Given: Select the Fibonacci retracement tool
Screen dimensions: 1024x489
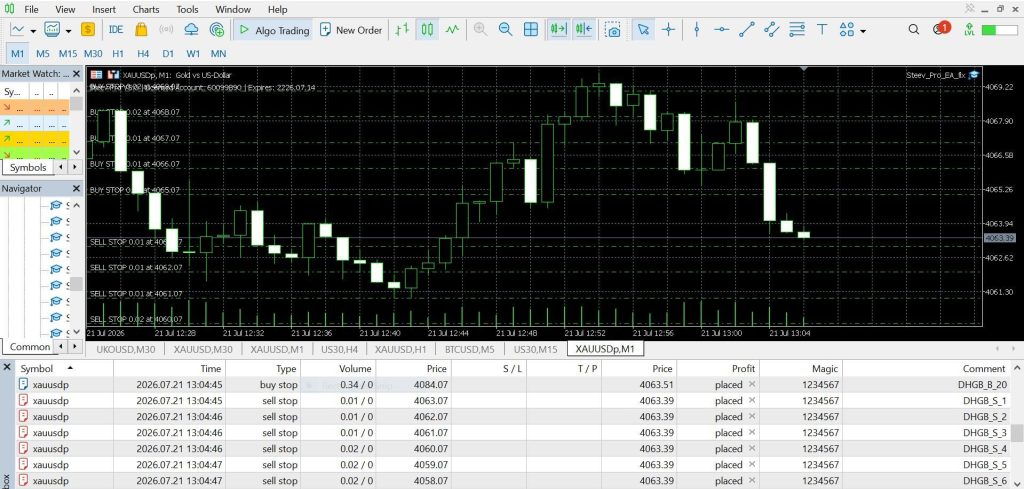Looking at the screenshot, I should 797,29.
